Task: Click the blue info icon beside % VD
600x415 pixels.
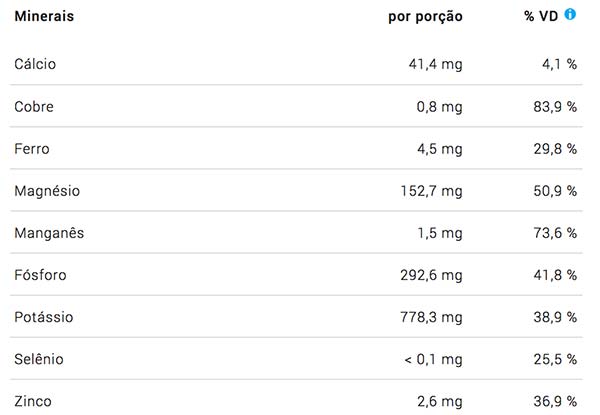Action: [570, 15]
